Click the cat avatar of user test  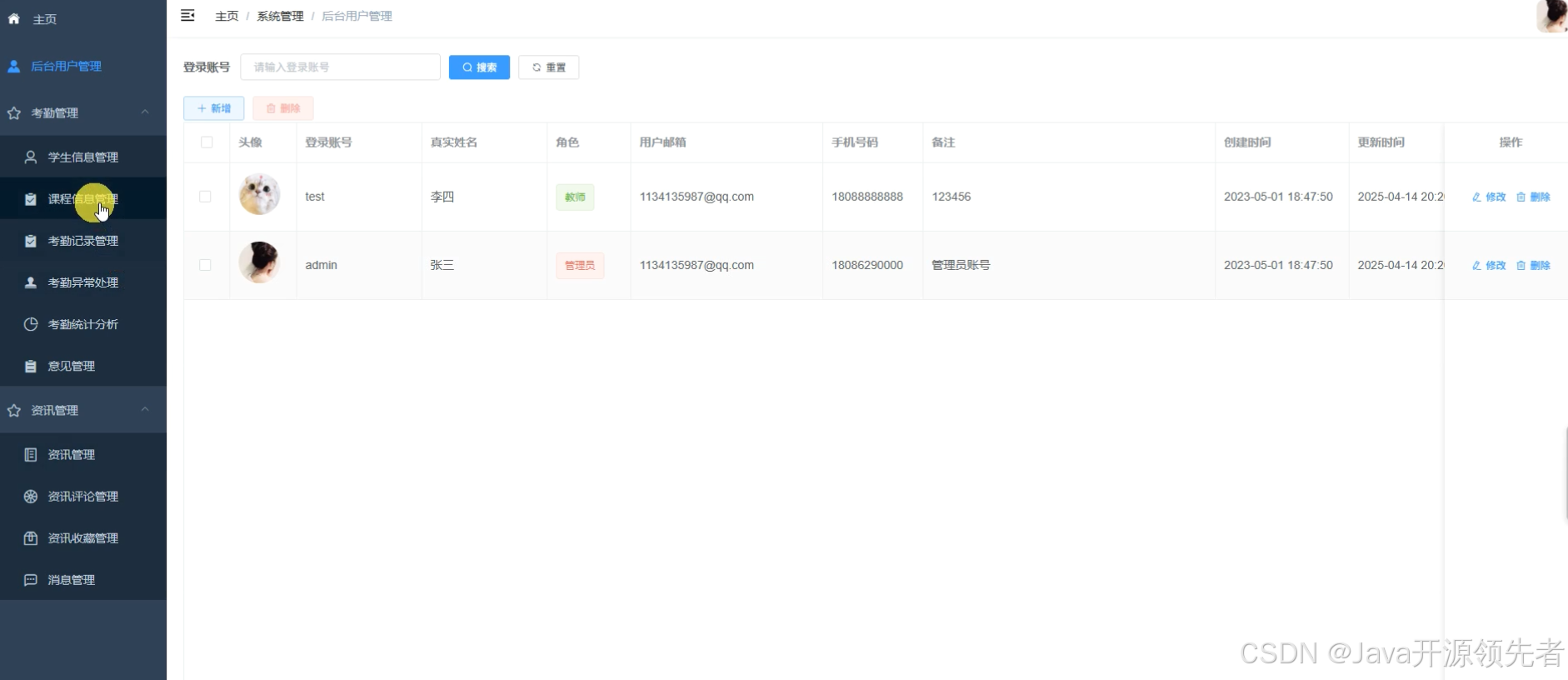coord(259,195)
